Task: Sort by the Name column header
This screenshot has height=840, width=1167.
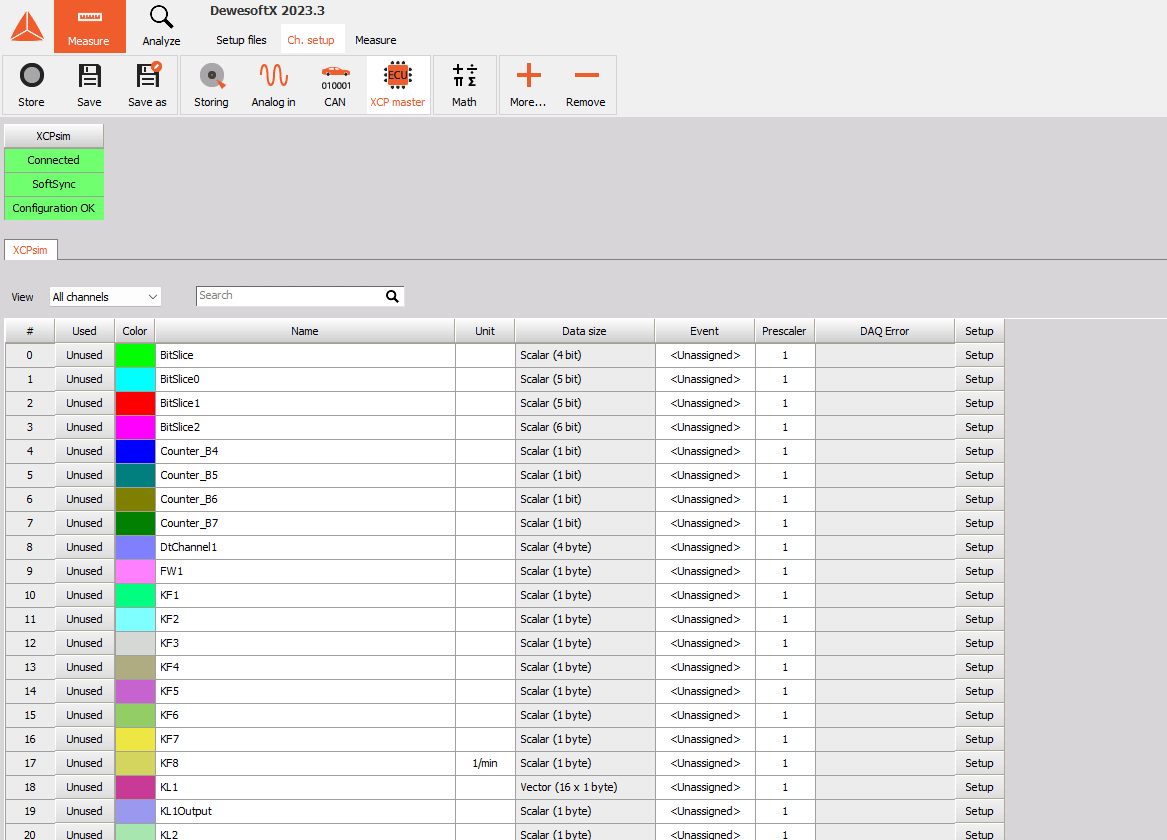Action: coord(305,331)
